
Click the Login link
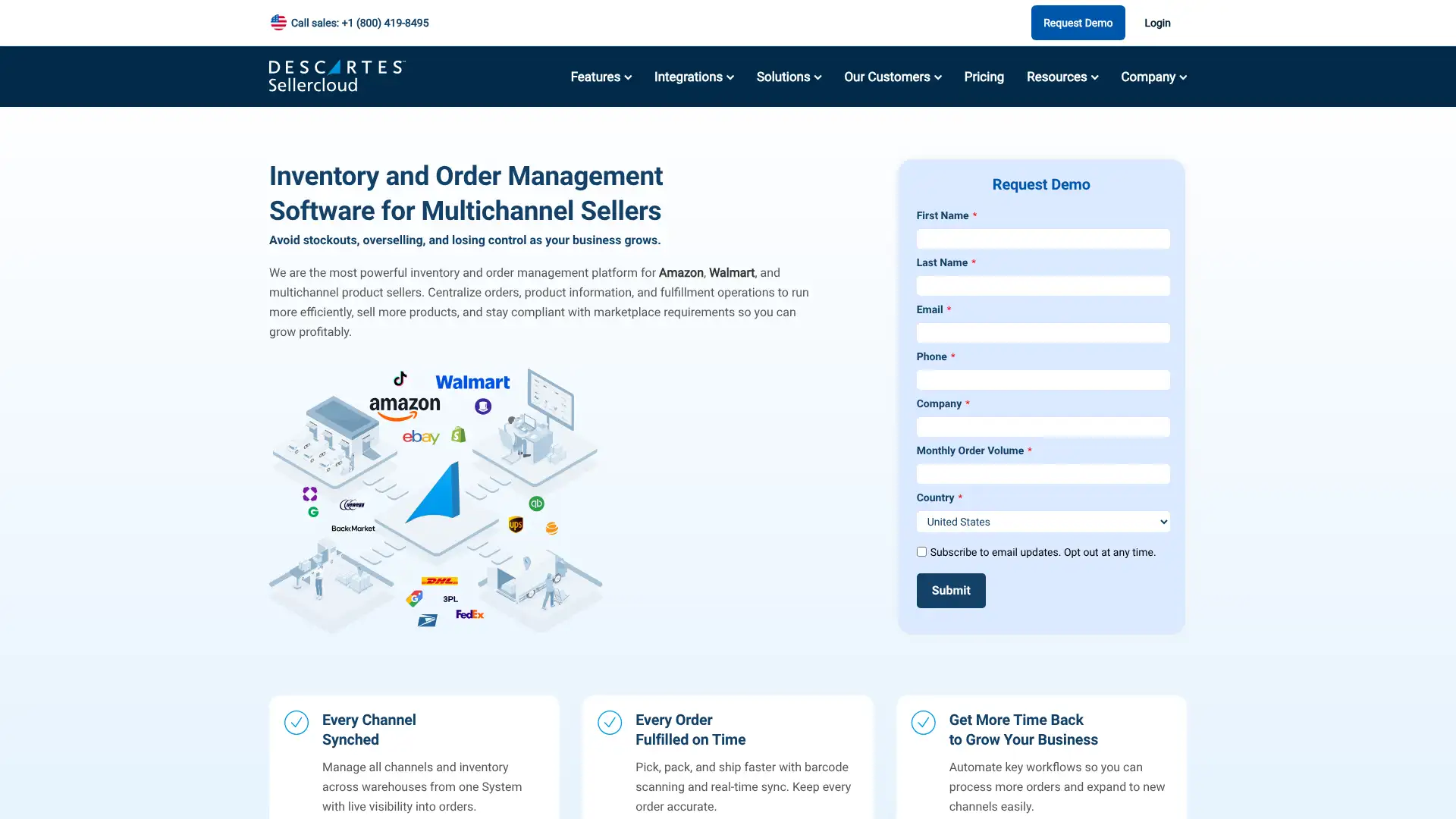click(x=1157, y=23)
